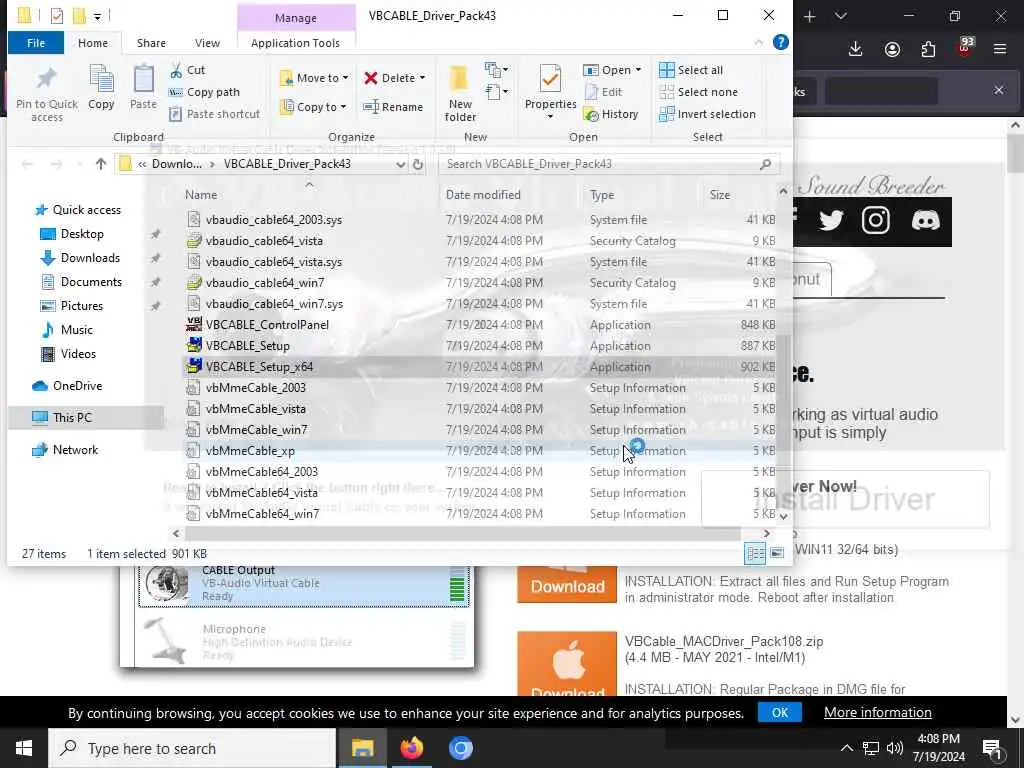Click Rename in Organize group

pos(393,106)
